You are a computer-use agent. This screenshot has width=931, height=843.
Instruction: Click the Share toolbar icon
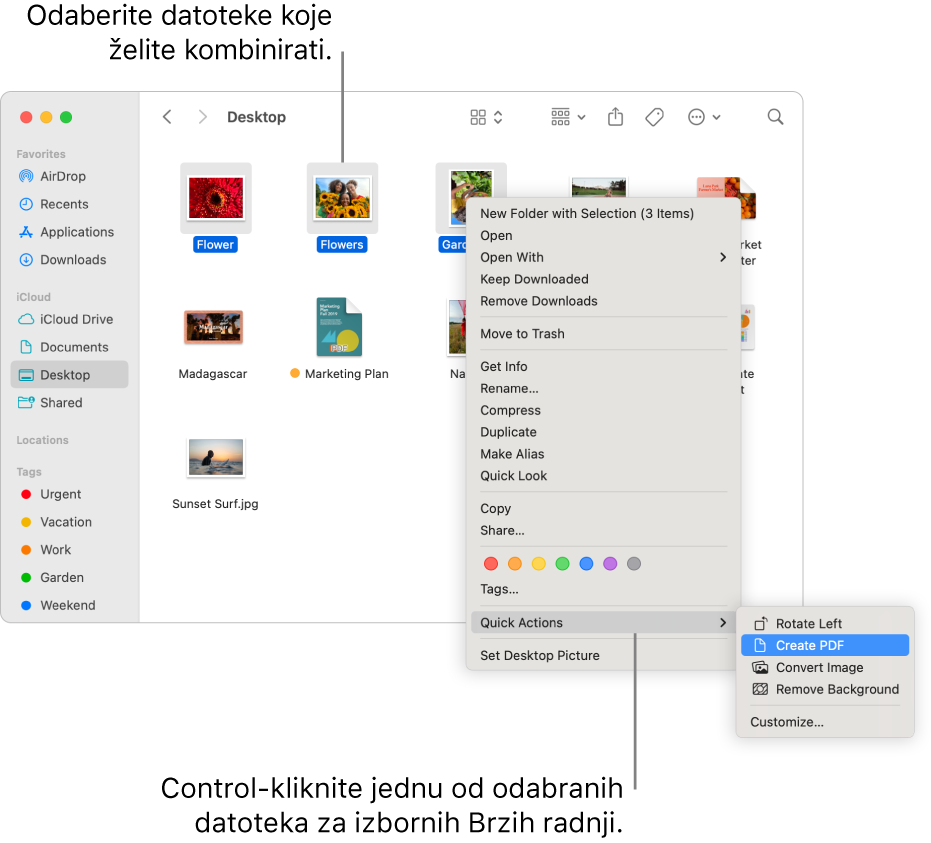615,117
